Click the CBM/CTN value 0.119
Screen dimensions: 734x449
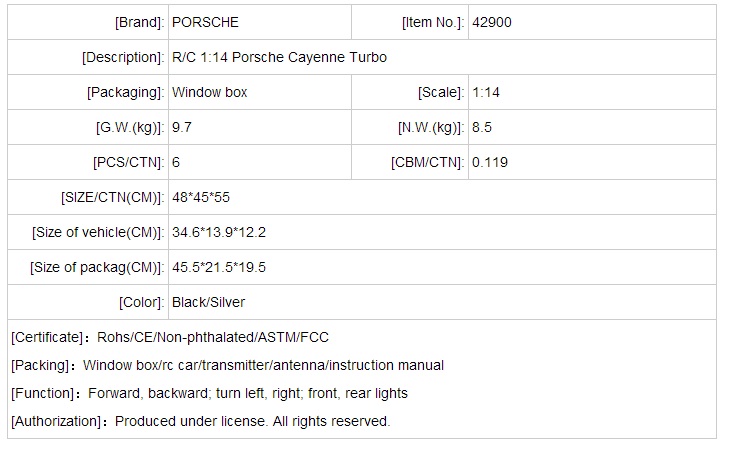(490, 162)
